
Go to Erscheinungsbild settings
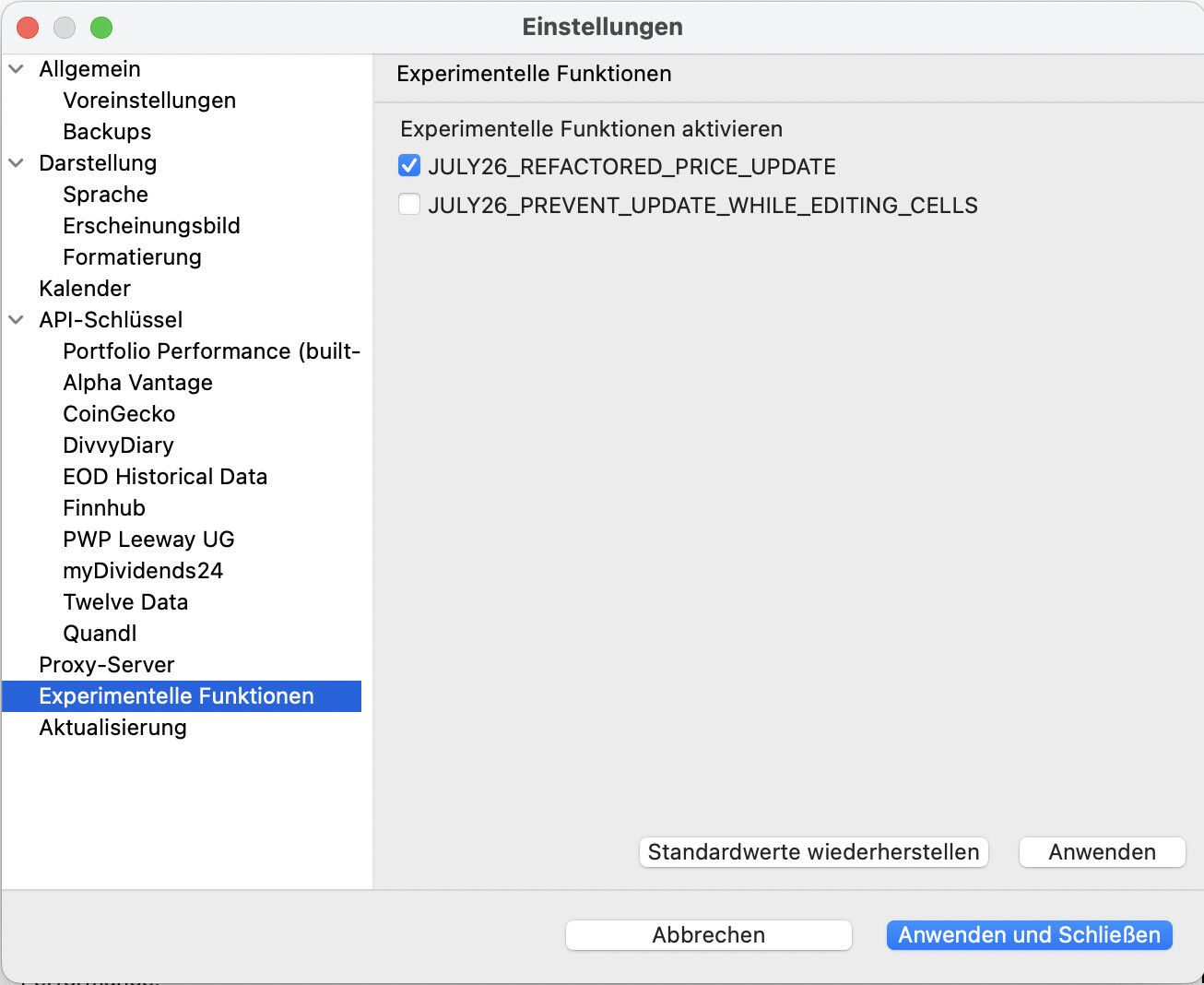pyautogui.click(x=151, y=226)
